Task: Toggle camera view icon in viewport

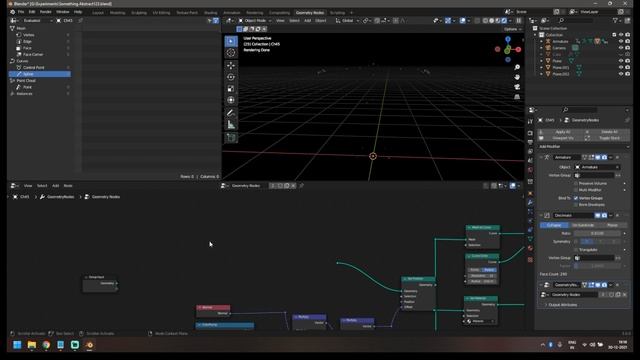Action: click(517, 87)
